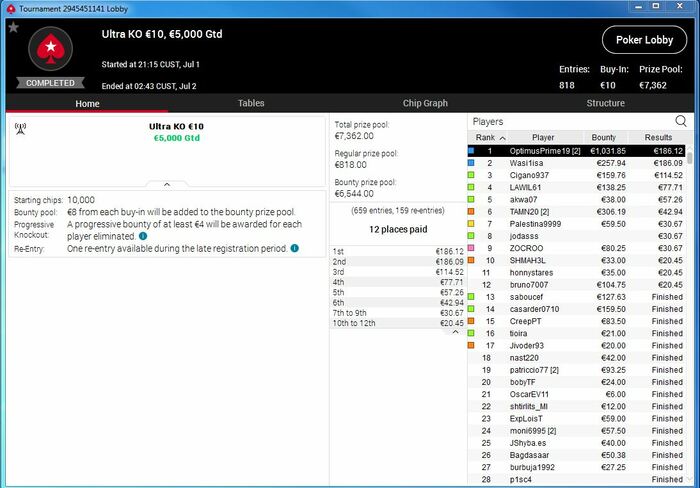
Task: Click blue color tag beside OptimusPrime19
Action: click(x=471, y=151)
